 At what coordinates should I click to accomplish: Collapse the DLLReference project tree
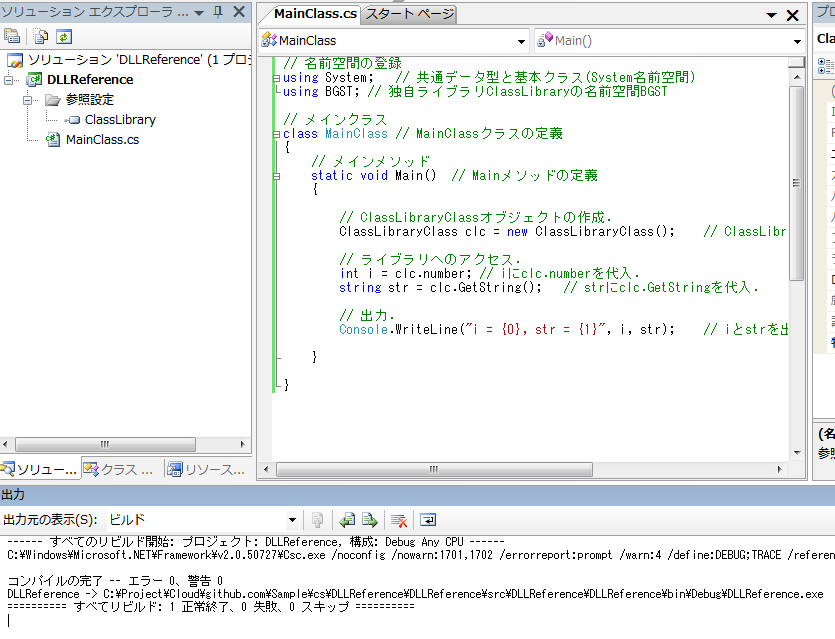(9, 80)
